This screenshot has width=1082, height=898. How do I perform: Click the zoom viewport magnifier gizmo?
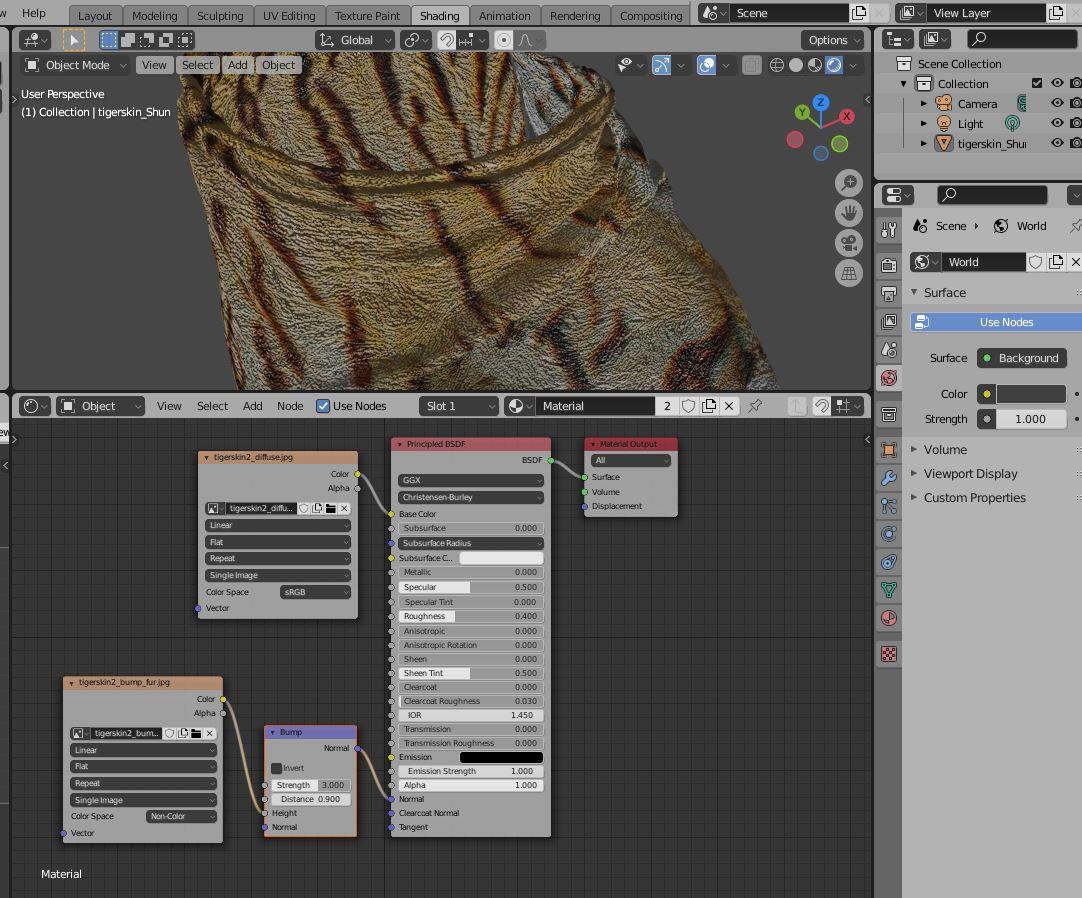(849, 183)
